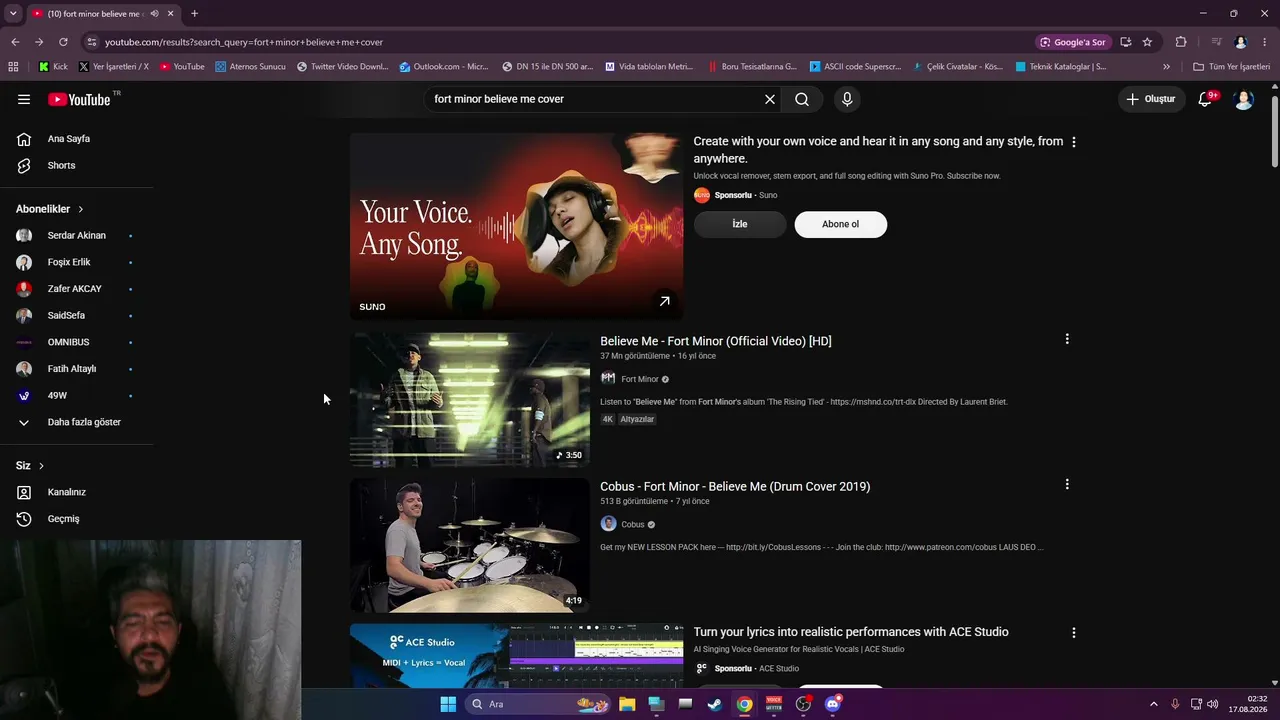Open options for Believe Me official video
This screenshot has height=720, width=1280.
point(1067,339)
